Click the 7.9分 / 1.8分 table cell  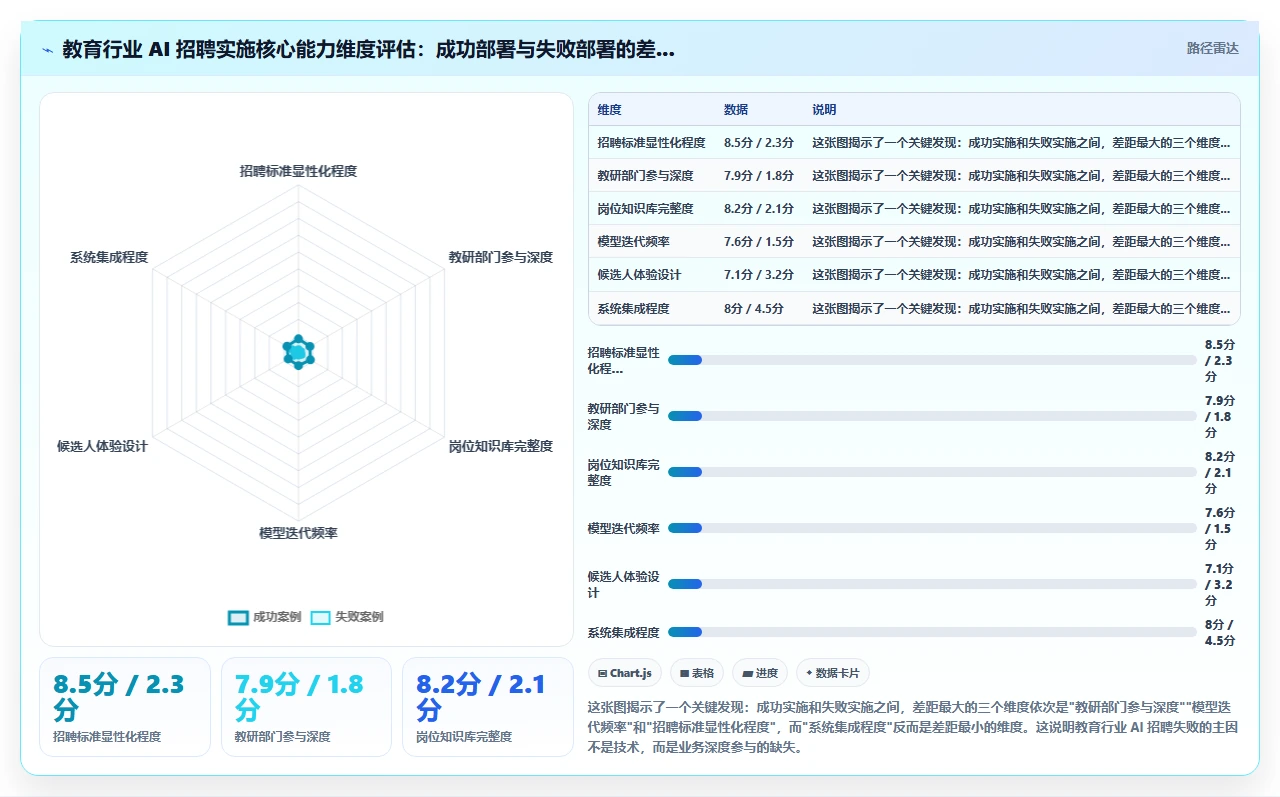tap(759, 176)
